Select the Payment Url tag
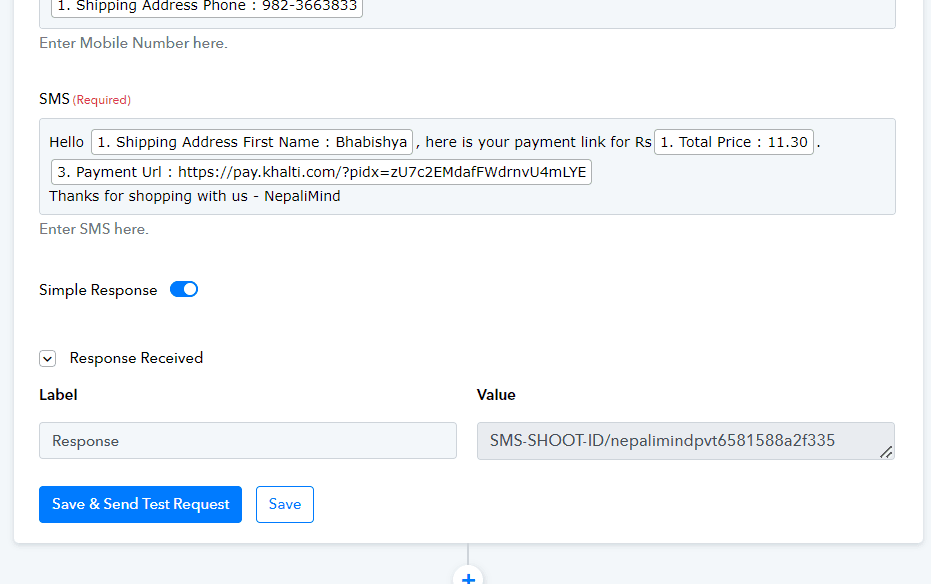This screenshot has height=584, width=931. (x=321, y=172)
